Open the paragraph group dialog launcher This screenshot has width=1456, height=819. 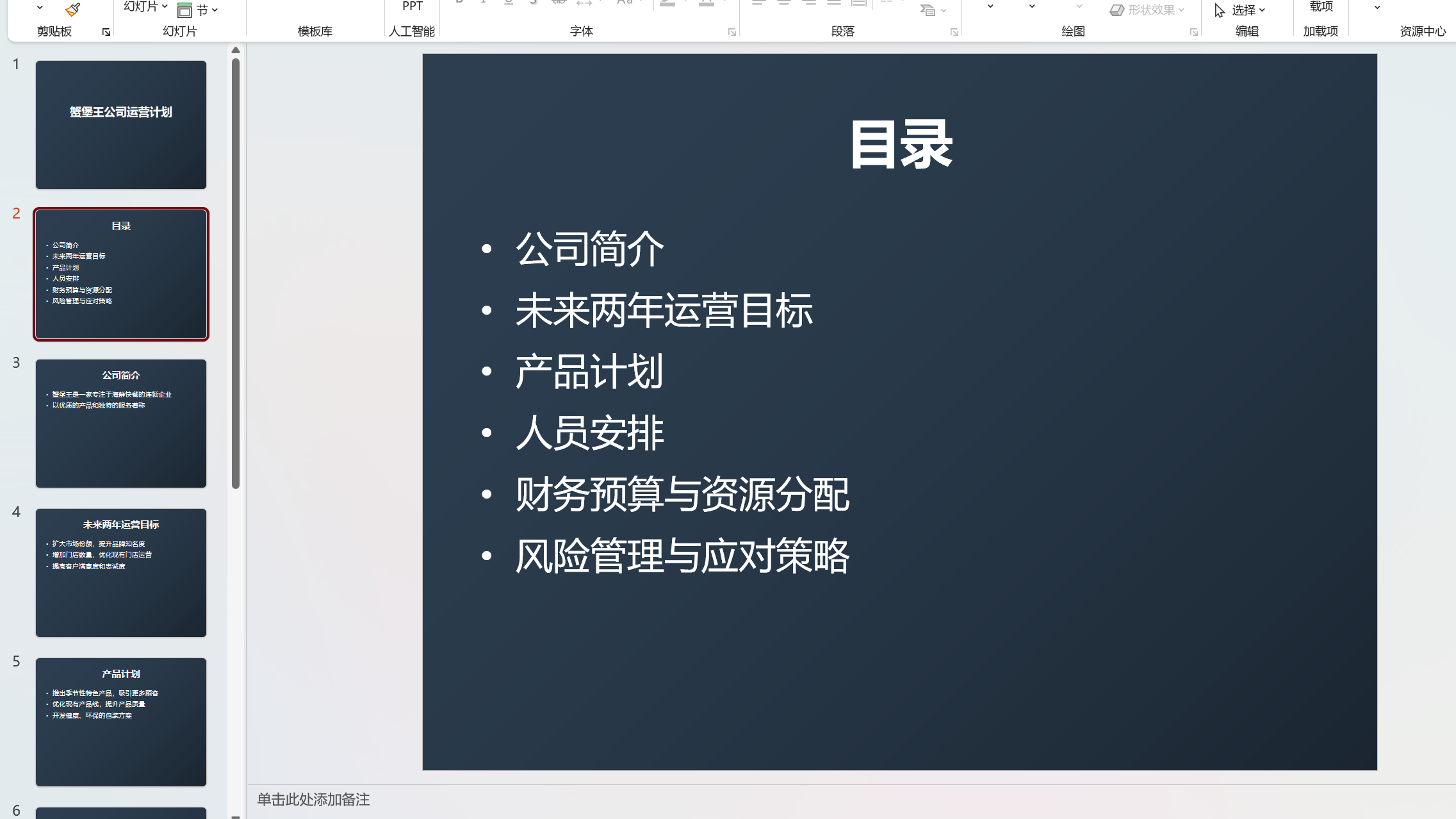pos(954,32)
